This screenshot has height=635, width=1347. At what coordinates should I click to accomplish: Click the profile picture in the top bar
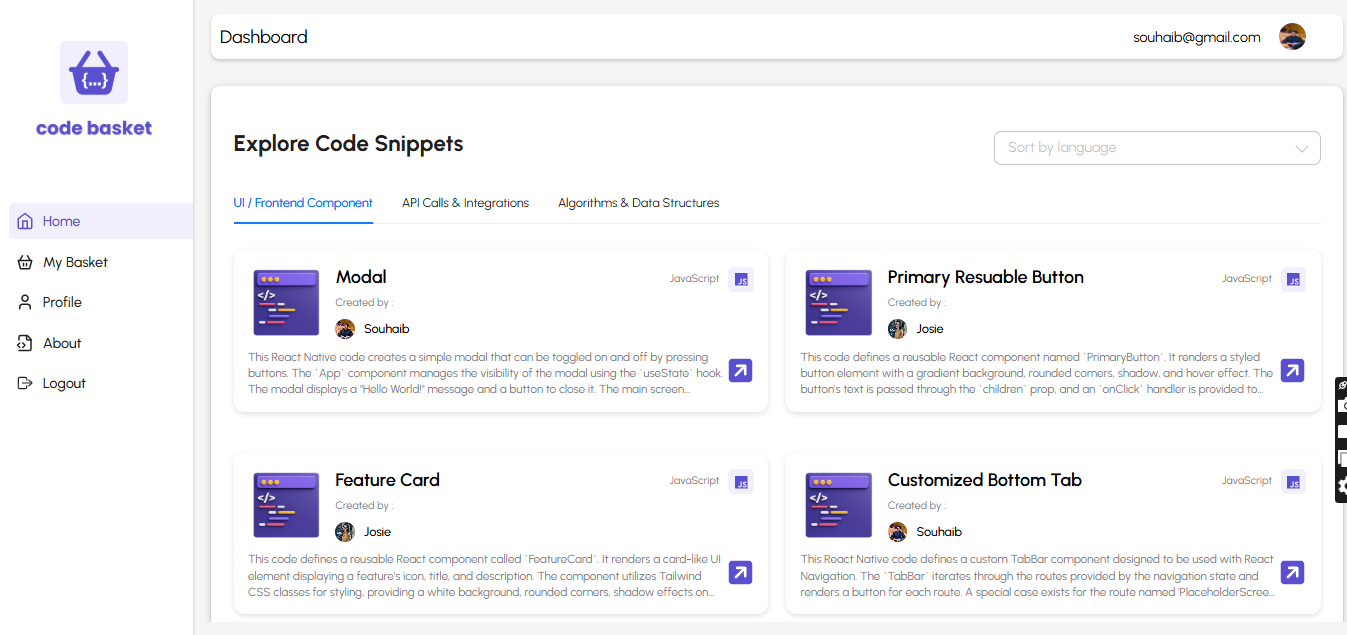coord(1292,36)
